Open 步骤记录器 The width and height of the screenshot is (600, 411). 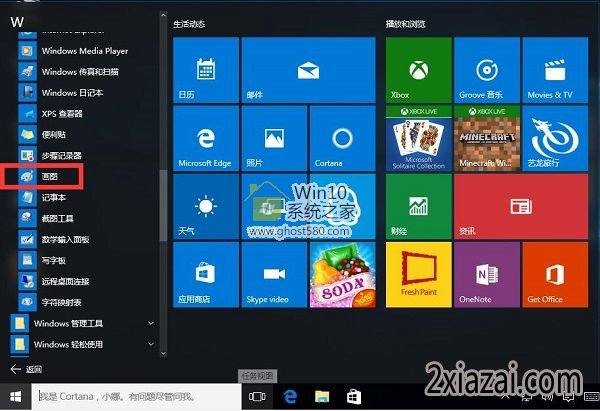(84, 155)
